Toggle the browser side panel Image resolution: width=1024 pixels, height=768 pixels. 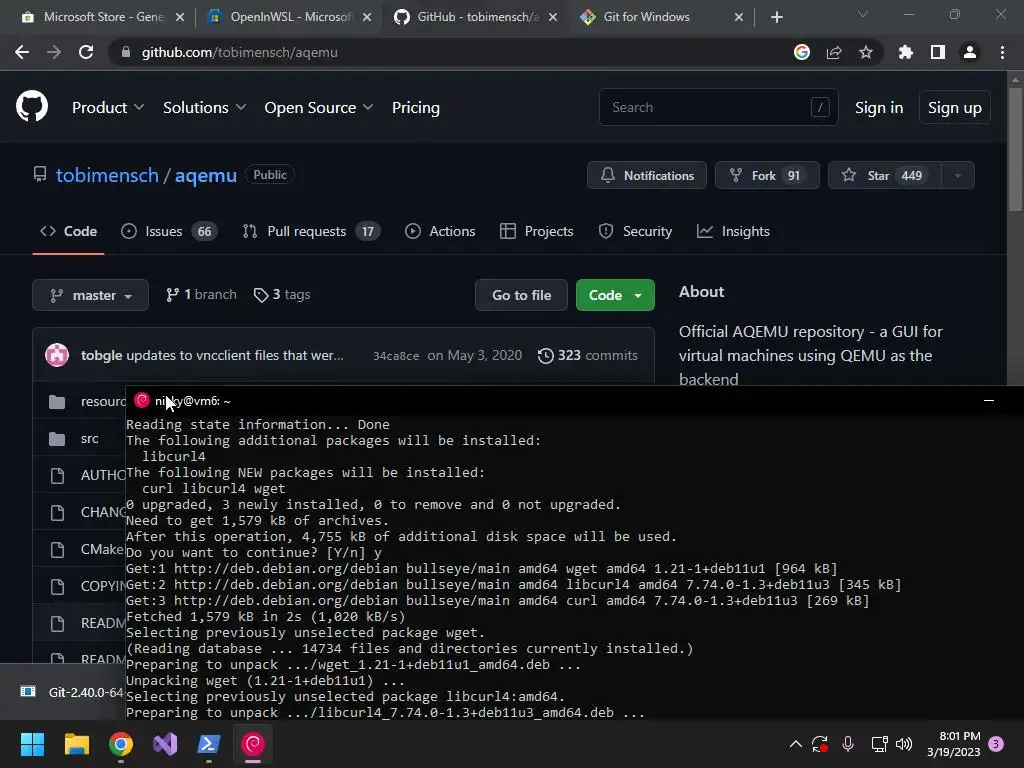(938, 52)
